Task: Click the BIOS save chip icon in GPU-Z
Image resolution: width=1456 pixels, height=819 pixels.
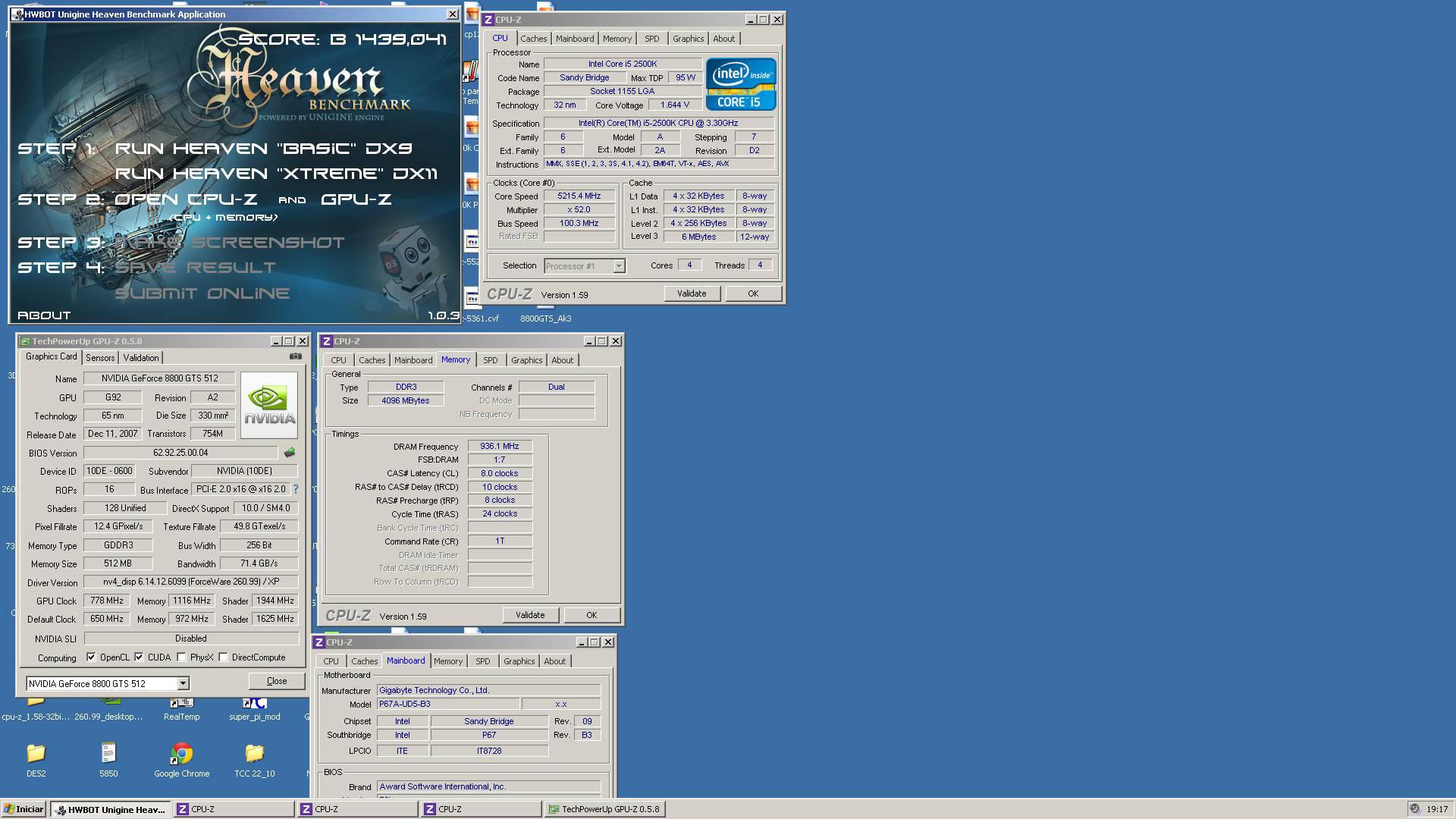Action: tap(290, 453)
